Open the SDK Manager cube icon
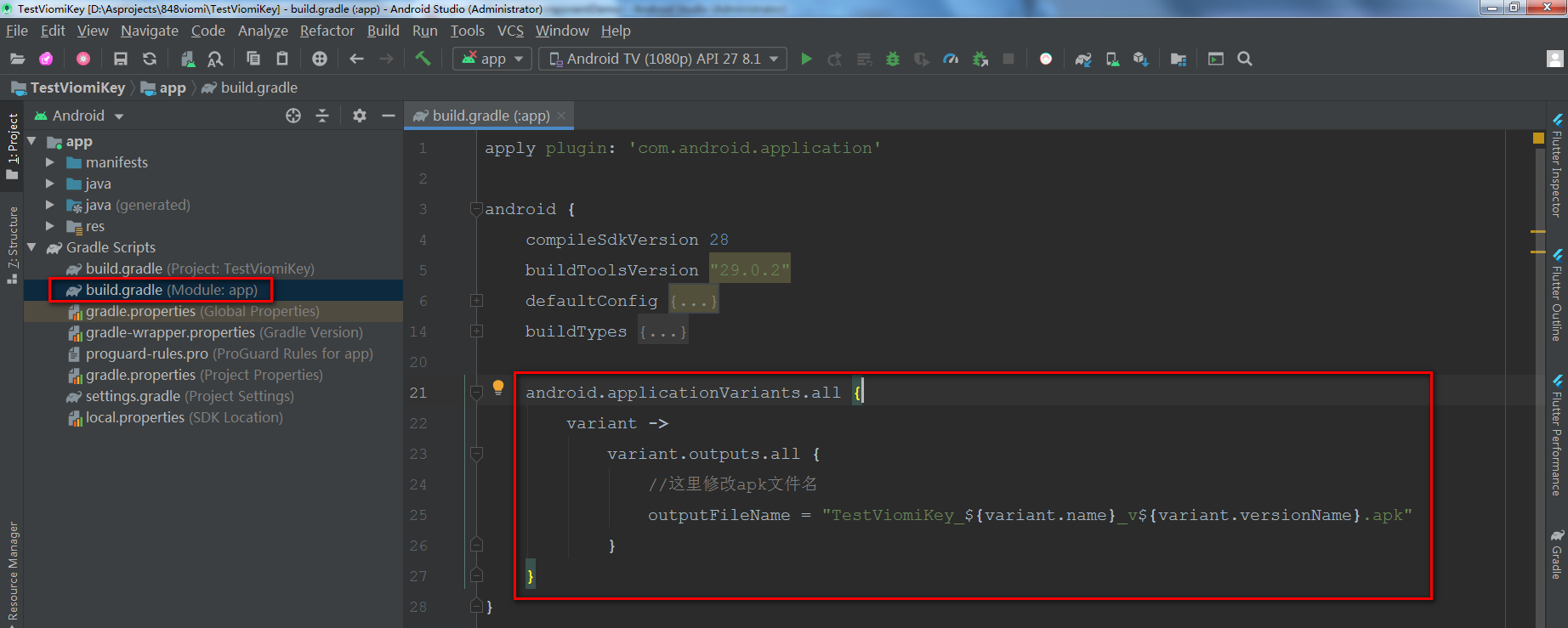The height and width of the screenshot is (628, 1568). (x=1141, y=59)
